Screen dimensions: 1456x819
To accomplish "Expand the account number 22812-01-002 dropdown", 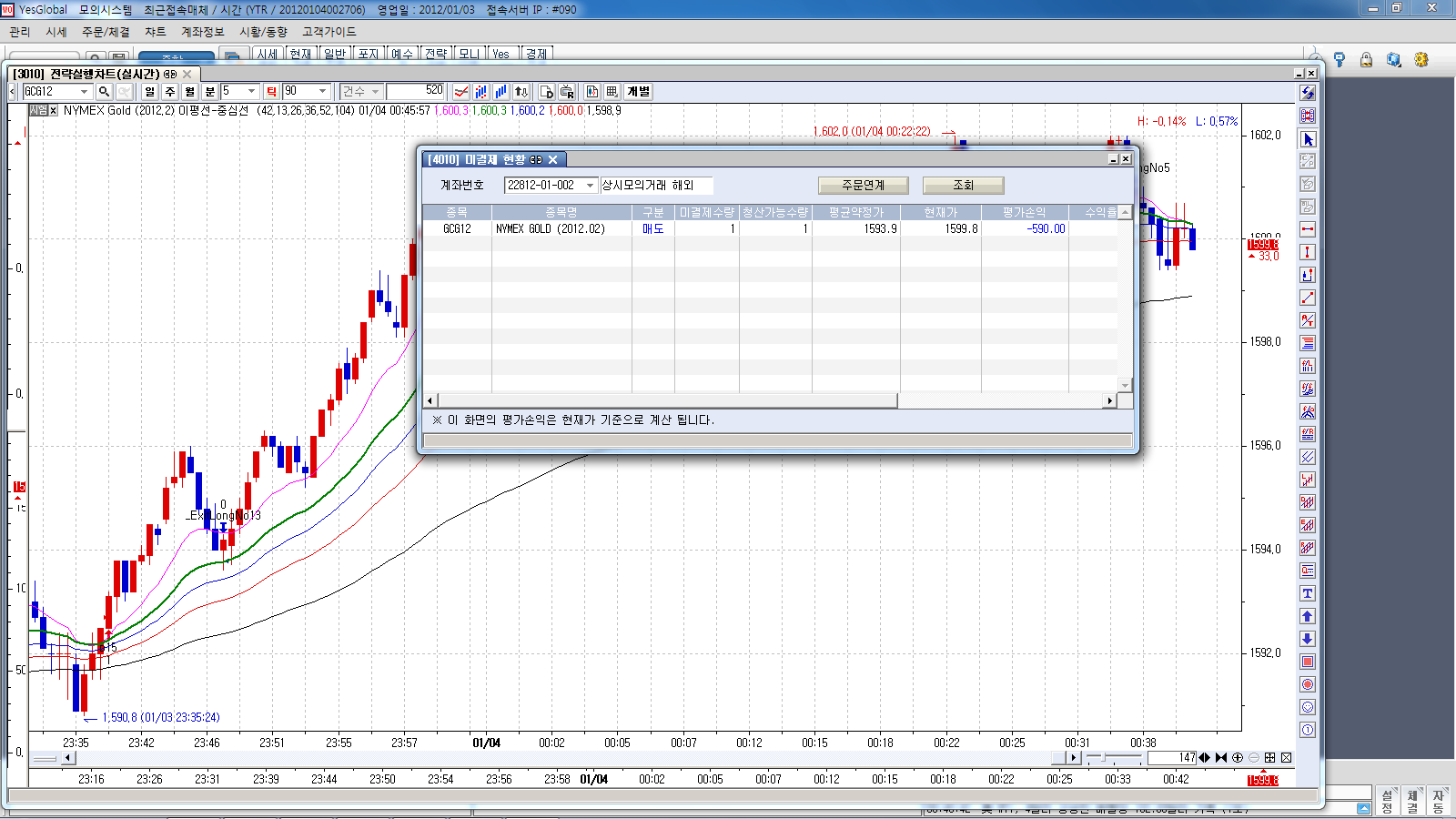I will point(590,186).
